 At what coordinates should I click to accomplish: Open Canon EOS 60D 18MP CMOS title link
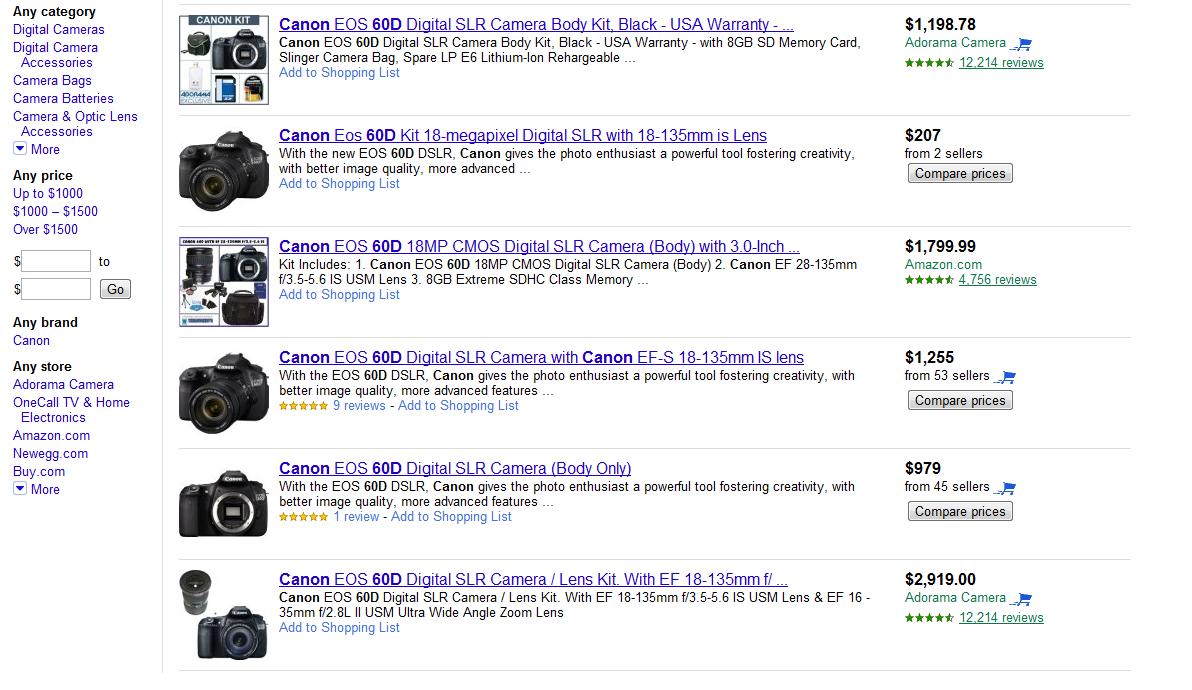(x=539, y=246)
